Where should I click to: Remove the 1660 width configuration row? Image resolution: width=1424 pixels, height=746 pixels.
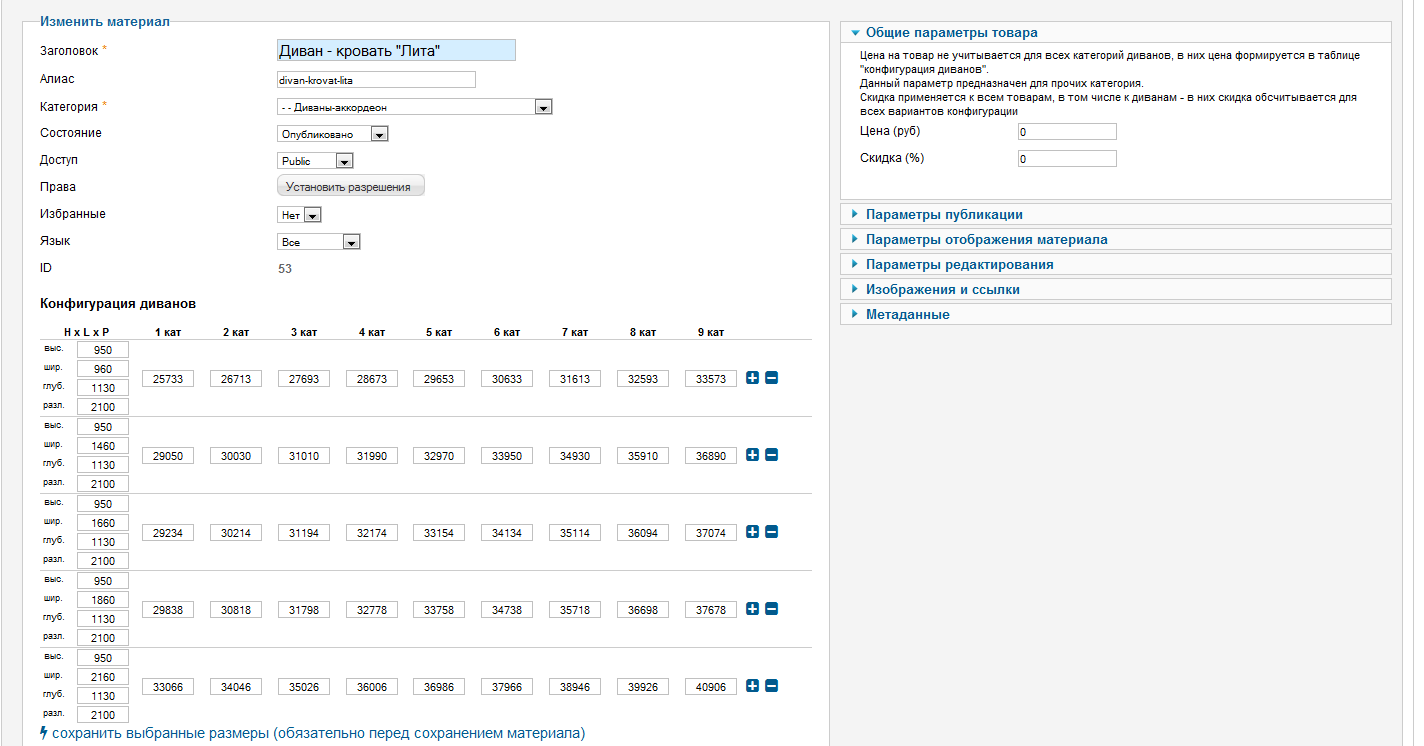pyautogui.click(x=771, y=532)
